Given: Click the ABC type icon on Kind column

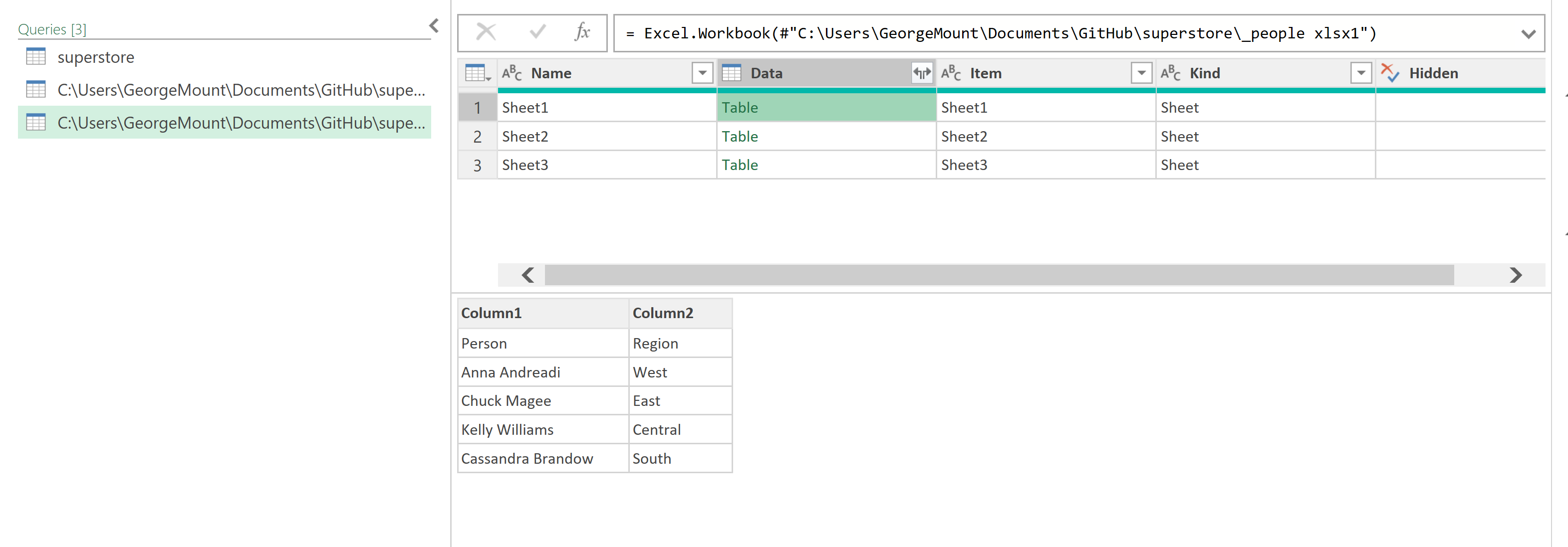Looking at the screenshot, I should coord(1170,73).
